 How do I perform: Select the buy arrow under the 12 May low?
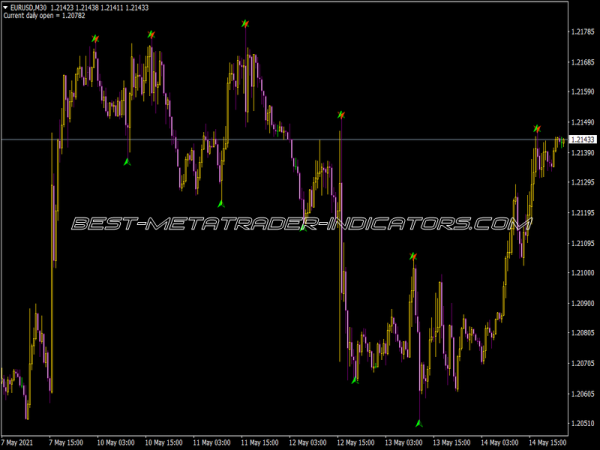click(x=355, y=379)
